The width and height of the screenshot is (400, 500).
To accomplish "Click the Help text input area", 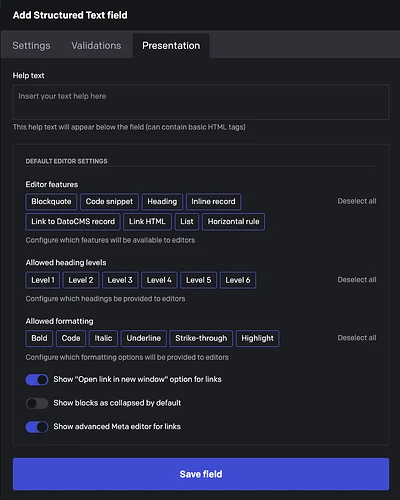I will (201, 102).
